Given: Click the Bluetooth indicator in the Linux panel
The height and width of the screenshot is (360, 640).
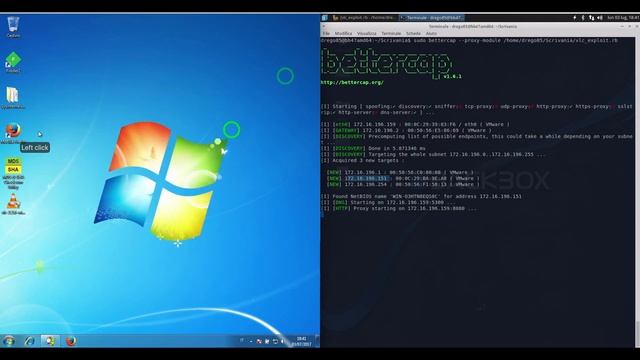Looking at the screenshot, I should pyautogui.click(x=583, y=18).
